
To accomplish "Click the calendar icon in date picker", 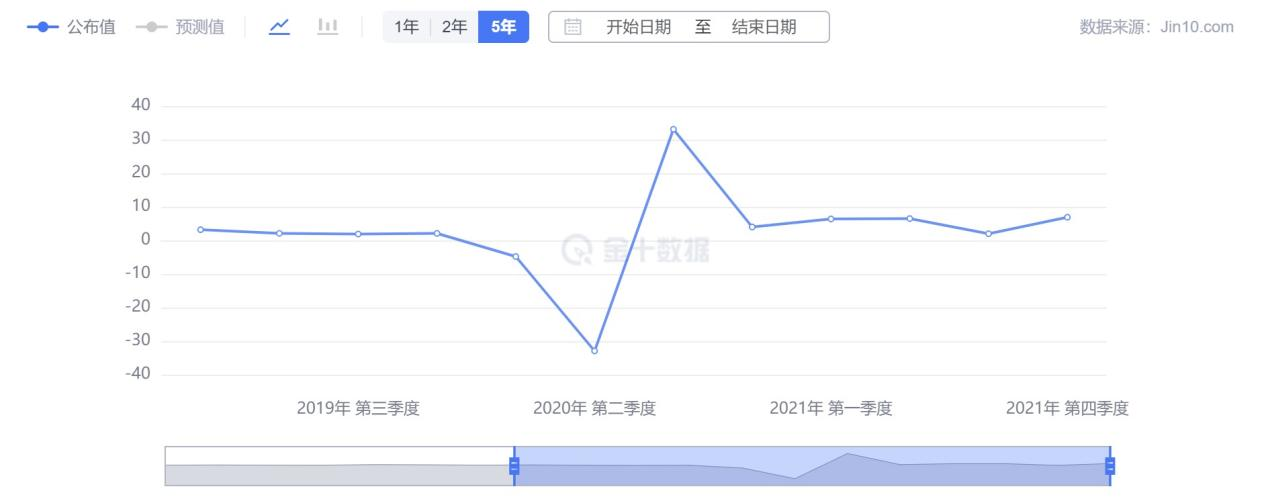I will (573, 27).
